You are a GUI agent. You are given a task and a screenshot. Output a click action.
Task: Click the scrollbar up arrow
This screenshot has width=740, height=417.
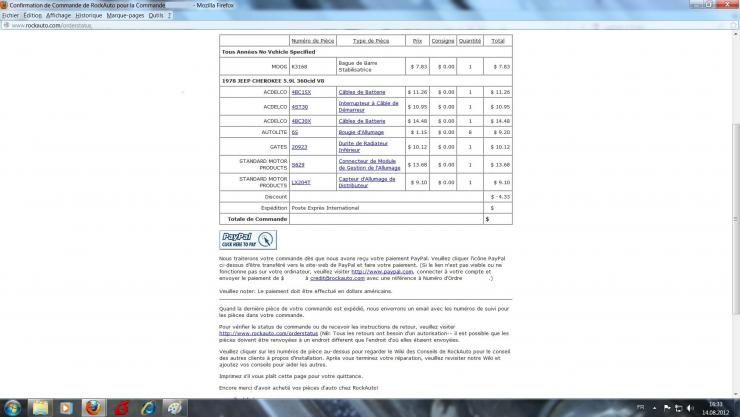click(735, 34)
